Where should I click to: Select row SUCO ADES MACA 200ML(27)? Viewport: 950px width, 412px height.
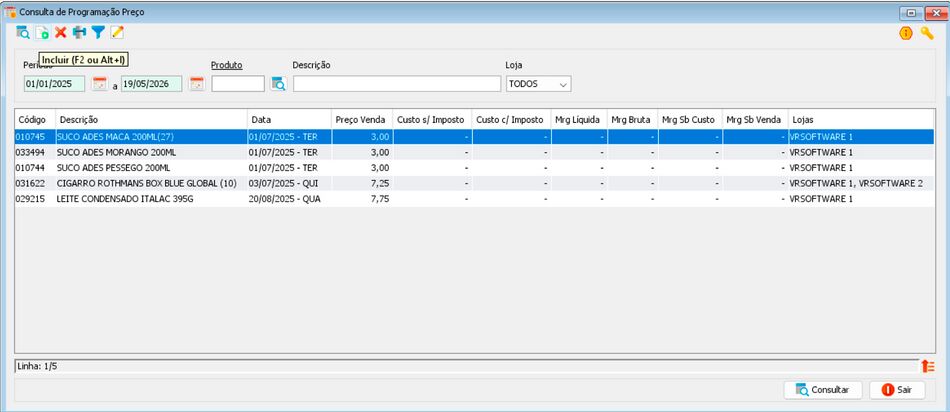[x=474, y=137]
